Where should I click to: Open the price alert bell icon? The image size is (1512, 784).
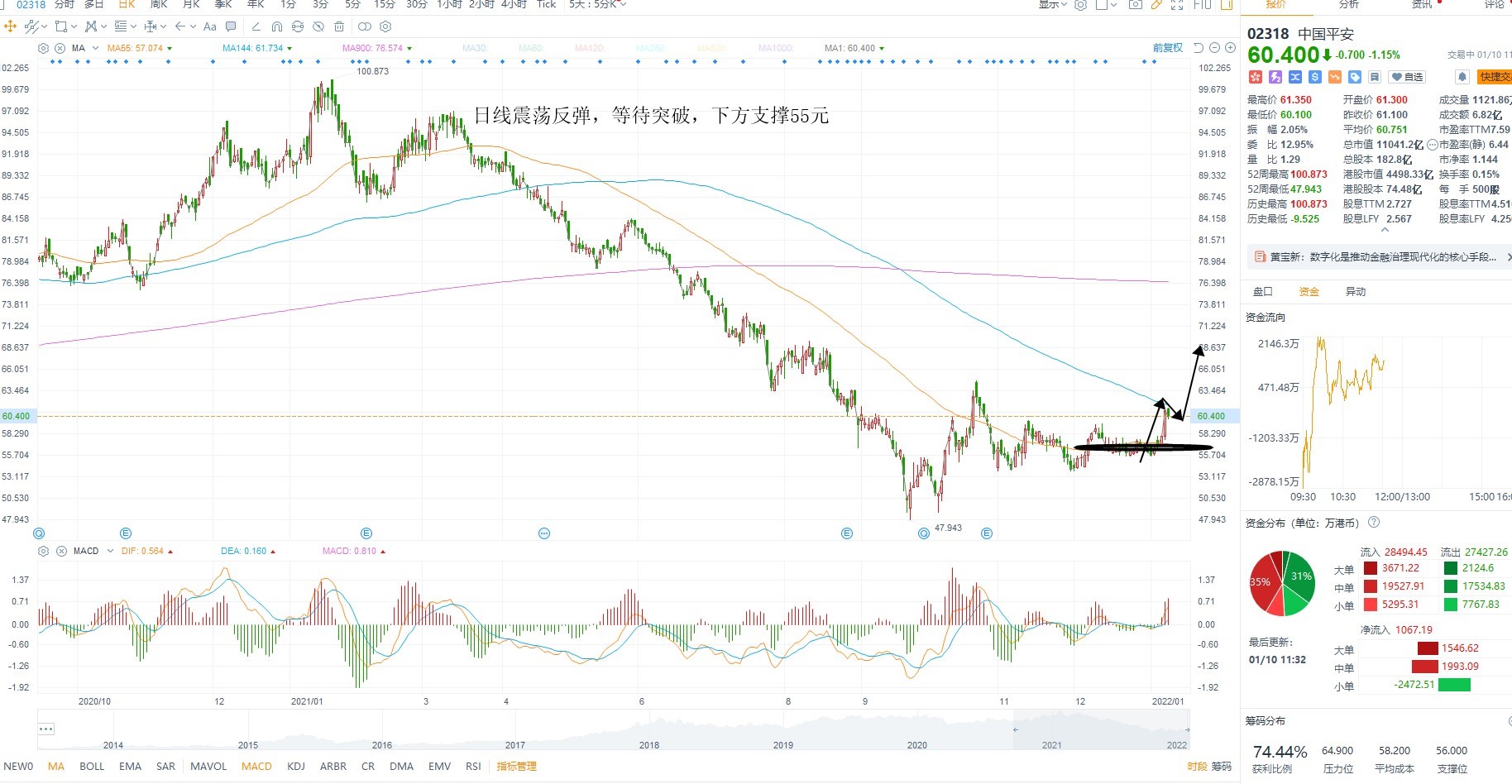(1462, 77)
